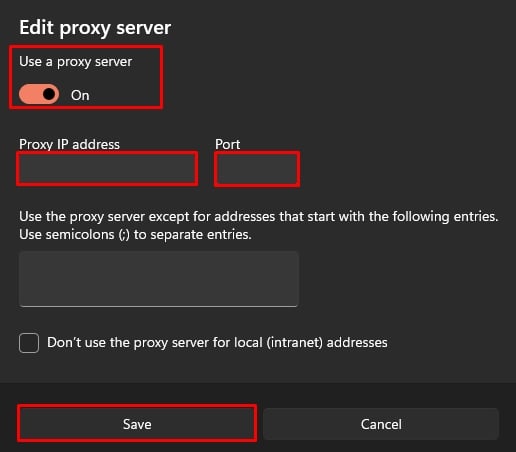
Task: Click the local (intranet) addresses checkbox label
Action: click(217, 343)
